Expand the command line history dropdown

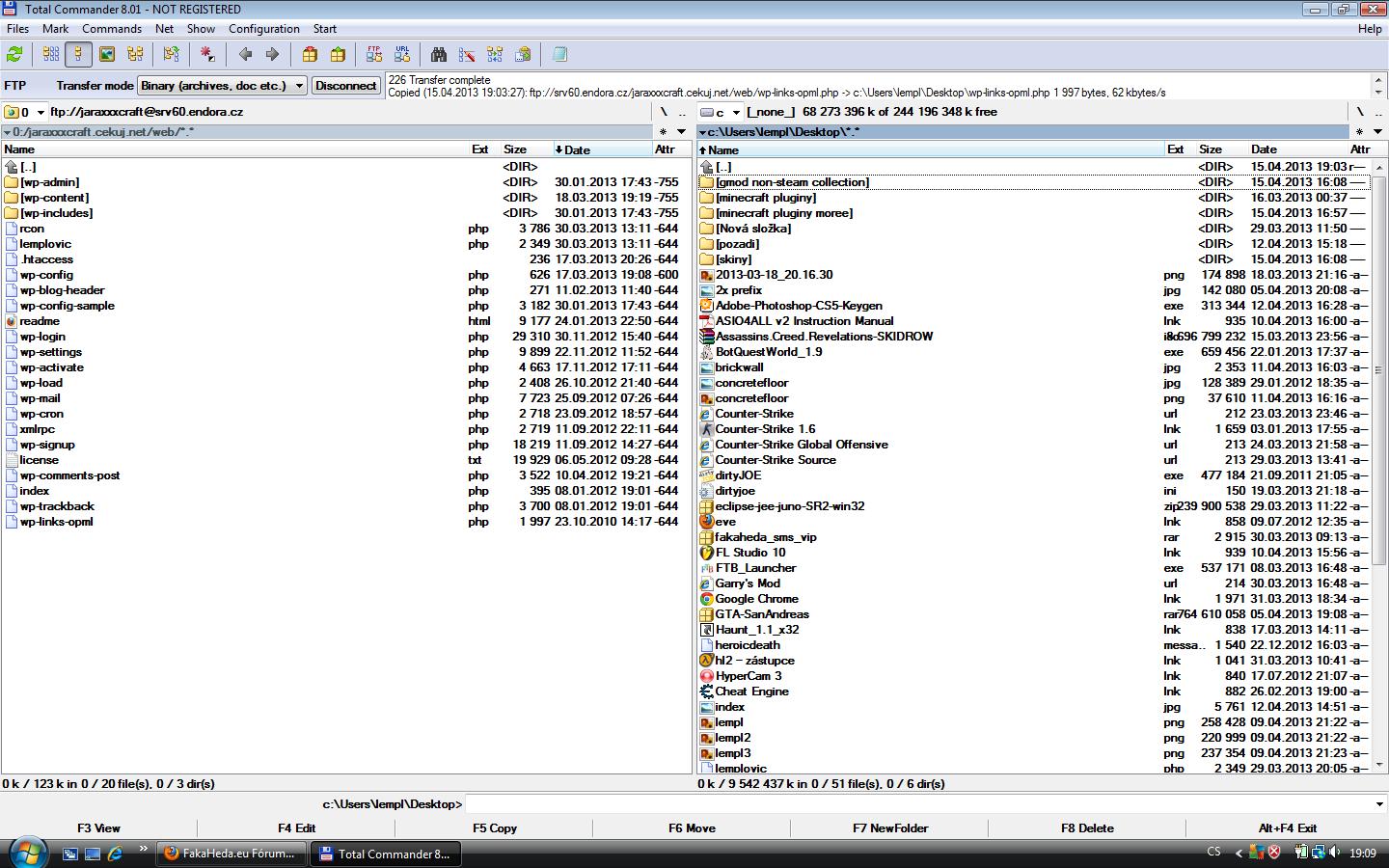[1379, 804]
